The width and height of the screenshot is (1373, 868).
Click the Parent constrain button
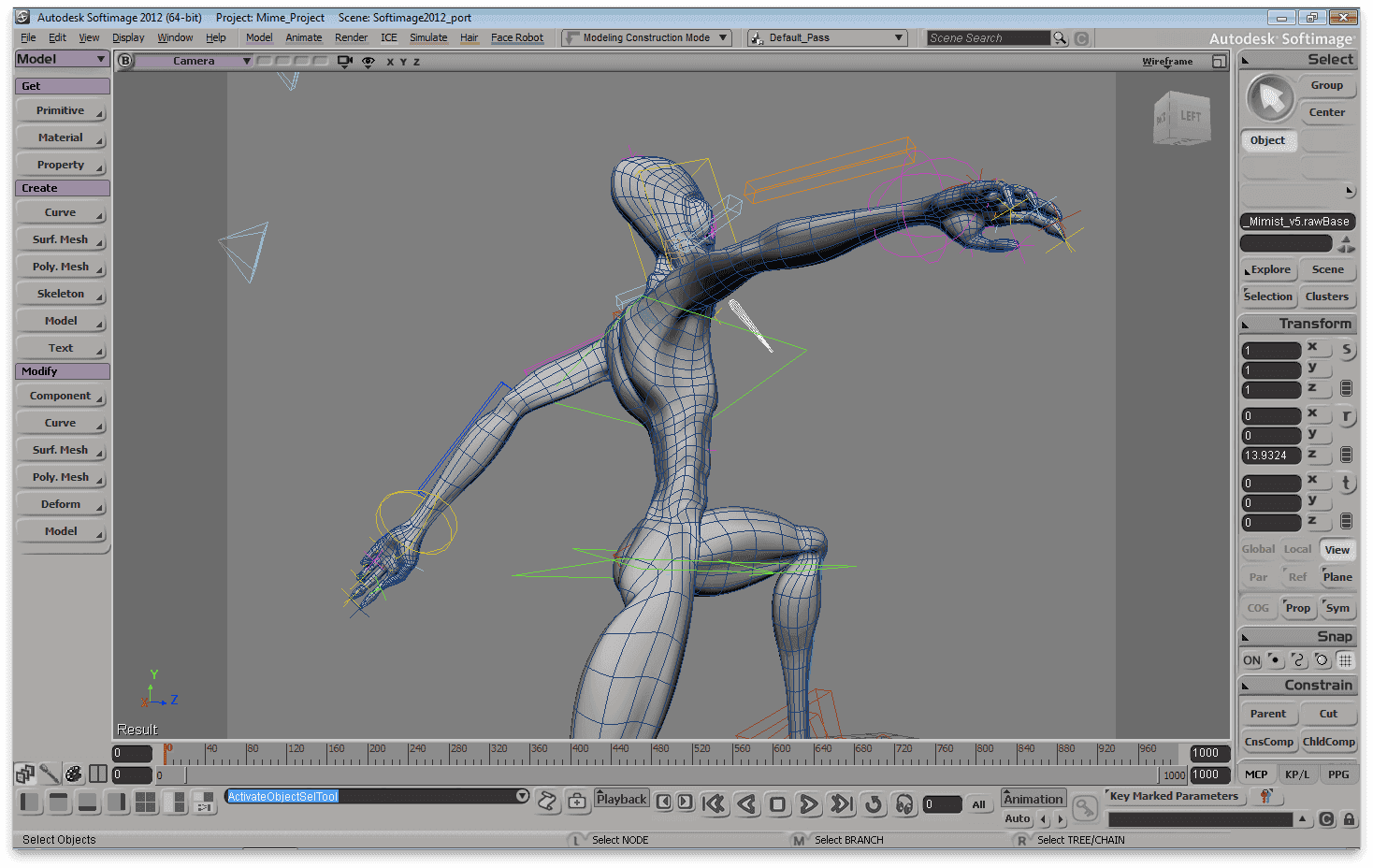coord(1268,714)
